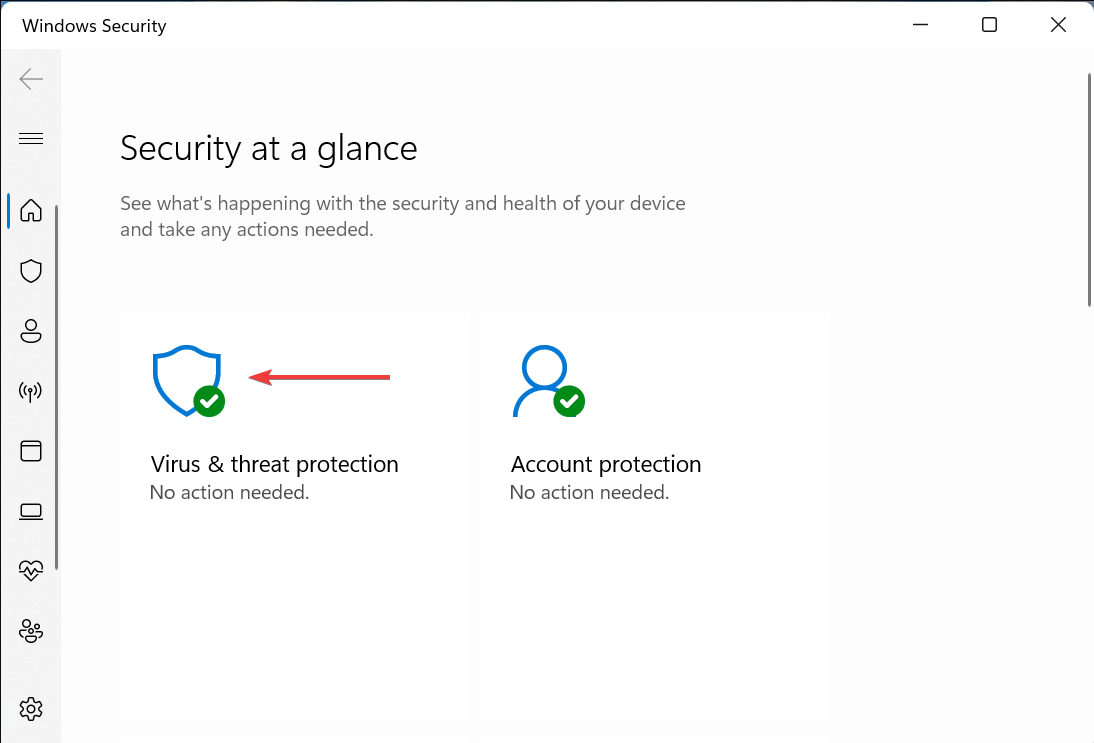The width and height of the screenshot is (1094, 743).
Task: Open Settings gear in sidebar
Action: tap(31, 709)
